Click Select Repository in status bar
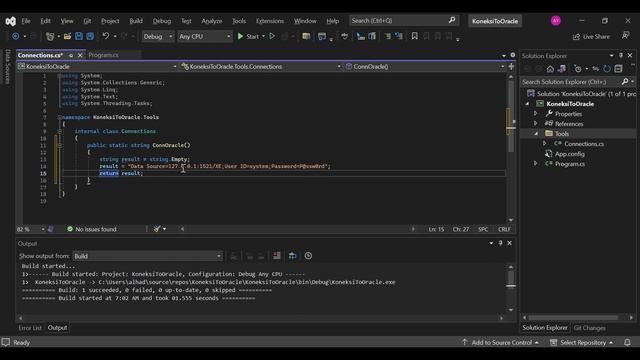Screen dimensions: 640x360 (582, 342)
